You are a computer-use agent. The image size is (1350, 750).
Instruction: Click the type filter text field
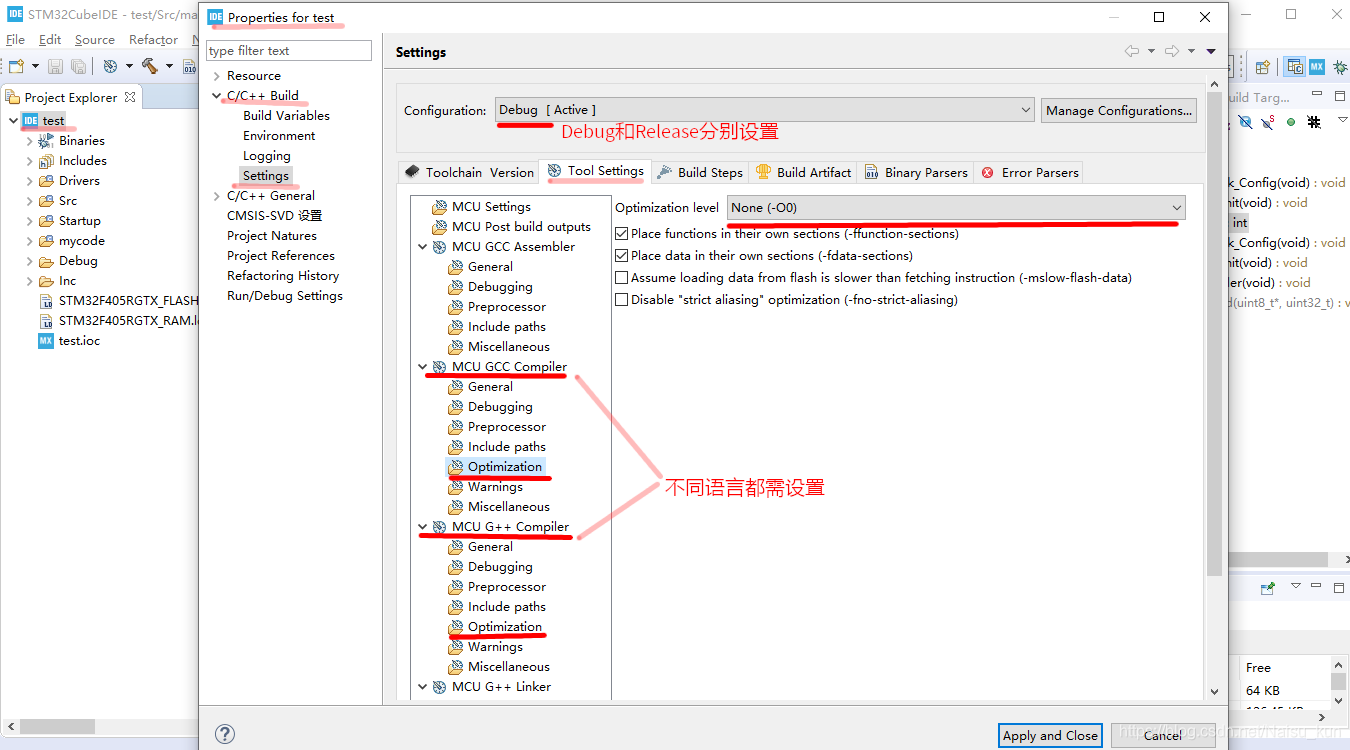(289, 51)
